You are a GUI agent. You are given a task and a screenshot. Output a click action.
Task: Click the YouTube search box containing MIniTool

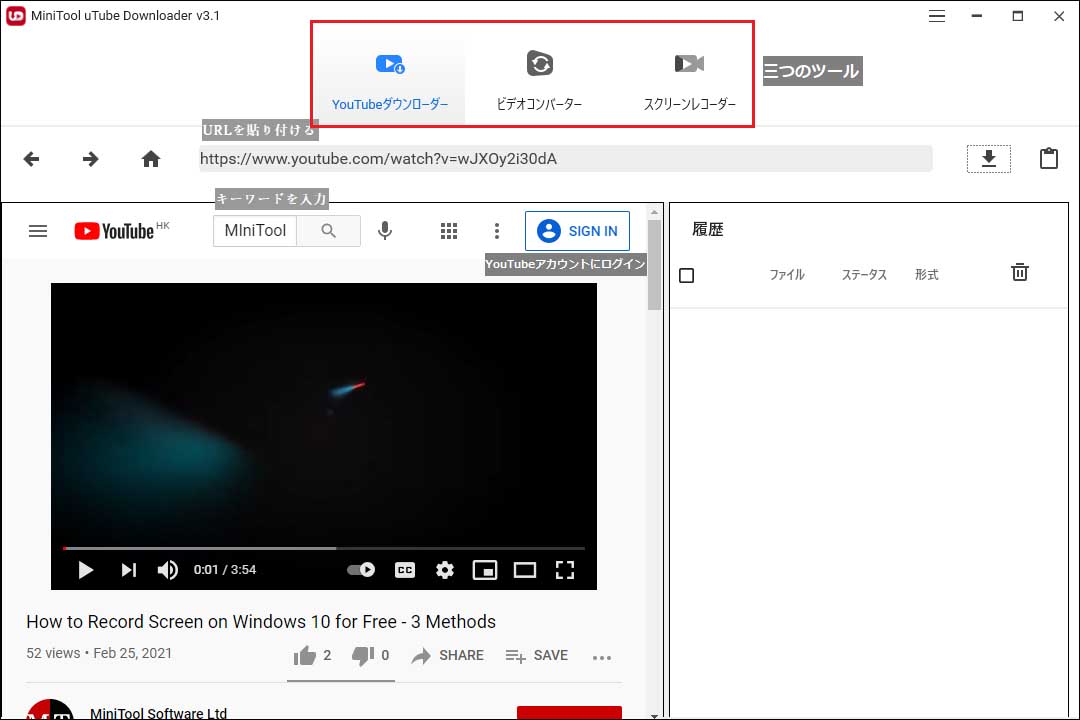point(255,231)
